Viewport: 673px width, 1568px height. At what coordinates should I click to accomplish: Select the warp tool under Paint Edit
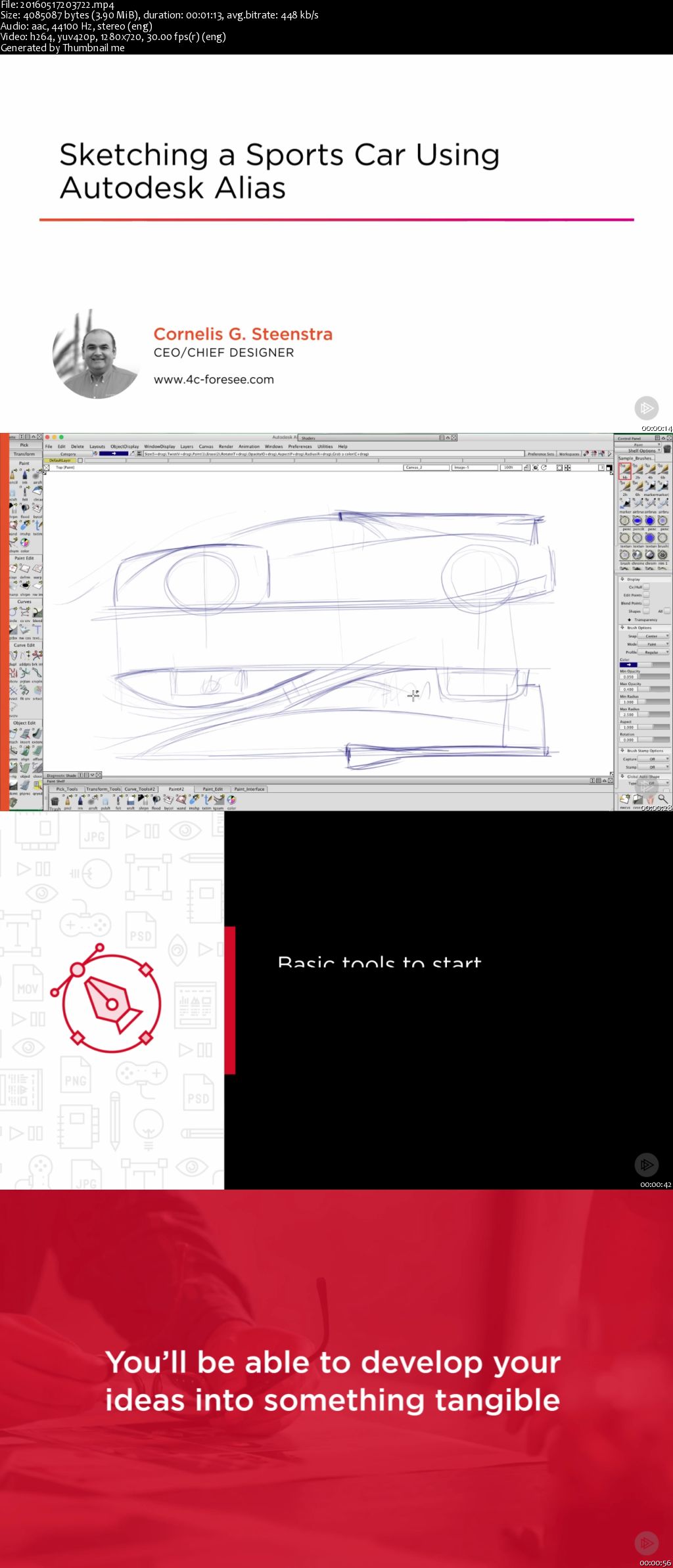(37, 570)
